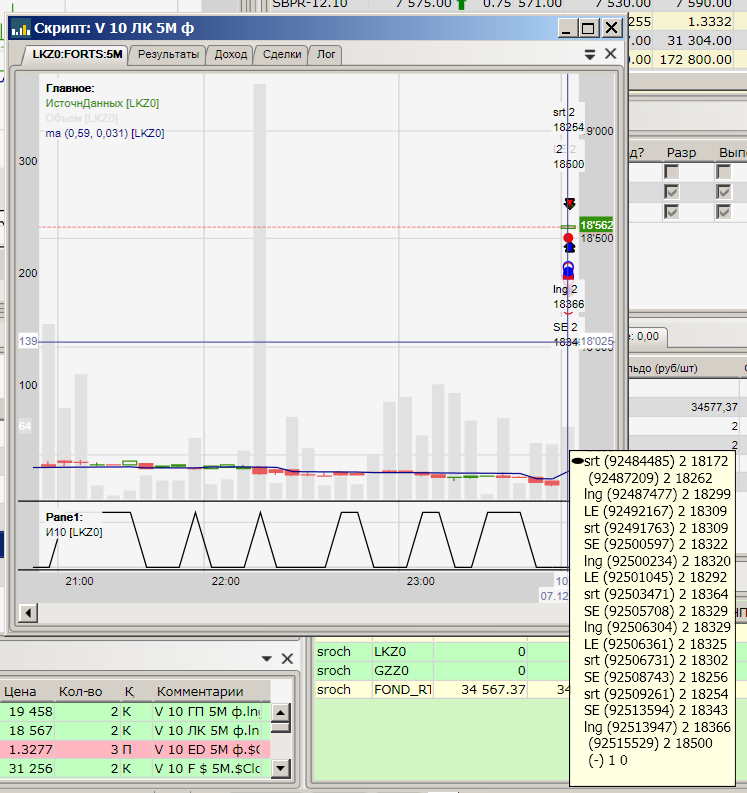Close the lower-left orders panel
This screenshot has width=747, height=793.
[x=287, y=658]
